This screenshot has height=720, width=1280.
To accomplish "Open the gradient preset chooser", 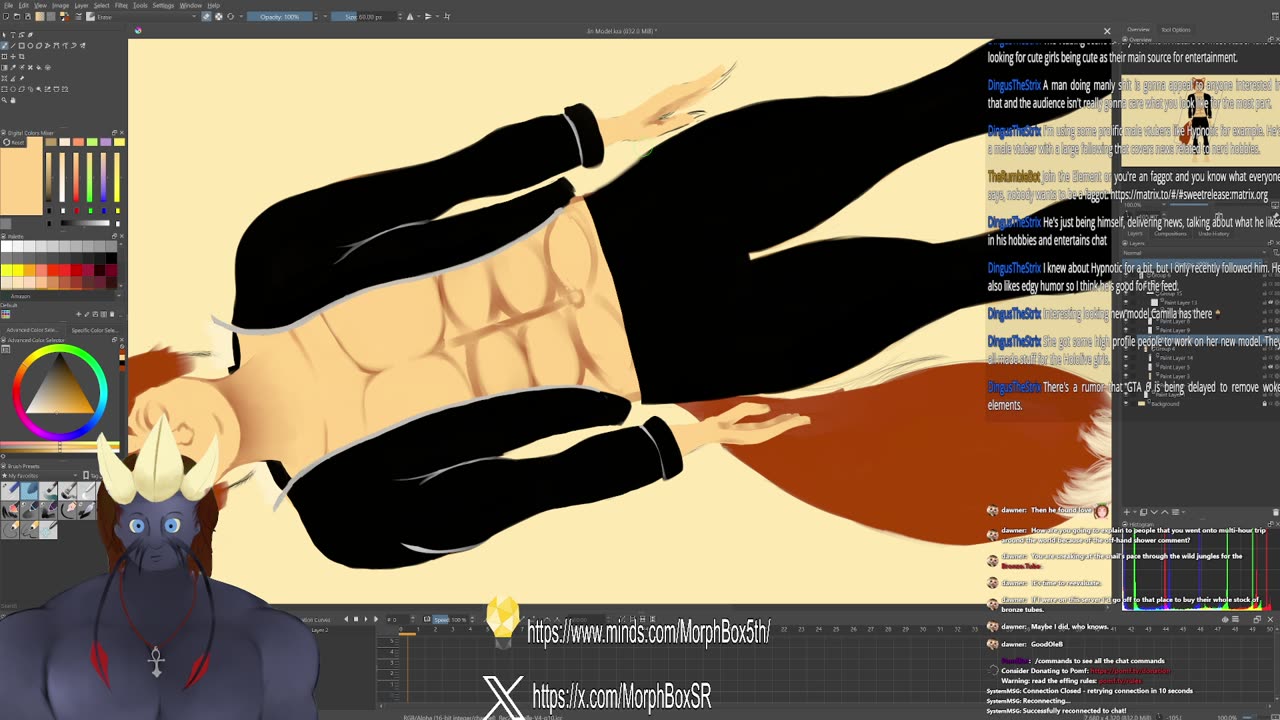I will [39, 17].
